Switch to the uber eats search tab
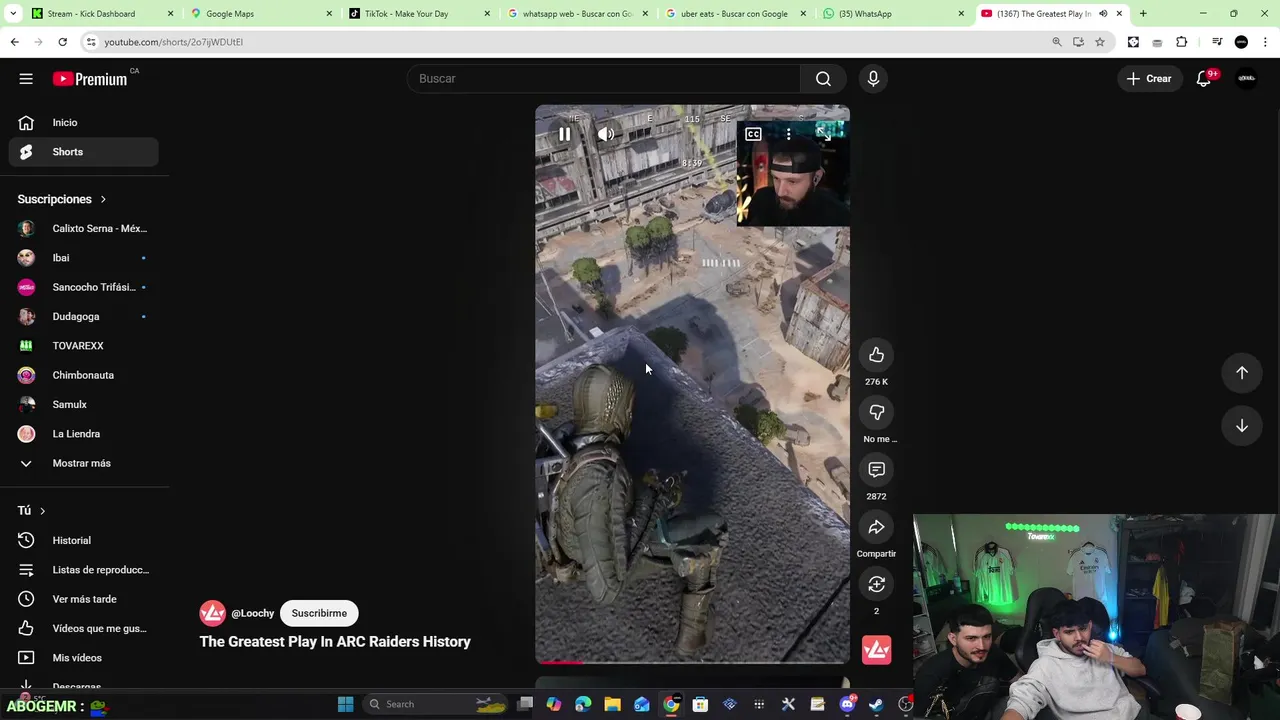The width and height of the screenshot is (1280, 720). coord(734,14)
